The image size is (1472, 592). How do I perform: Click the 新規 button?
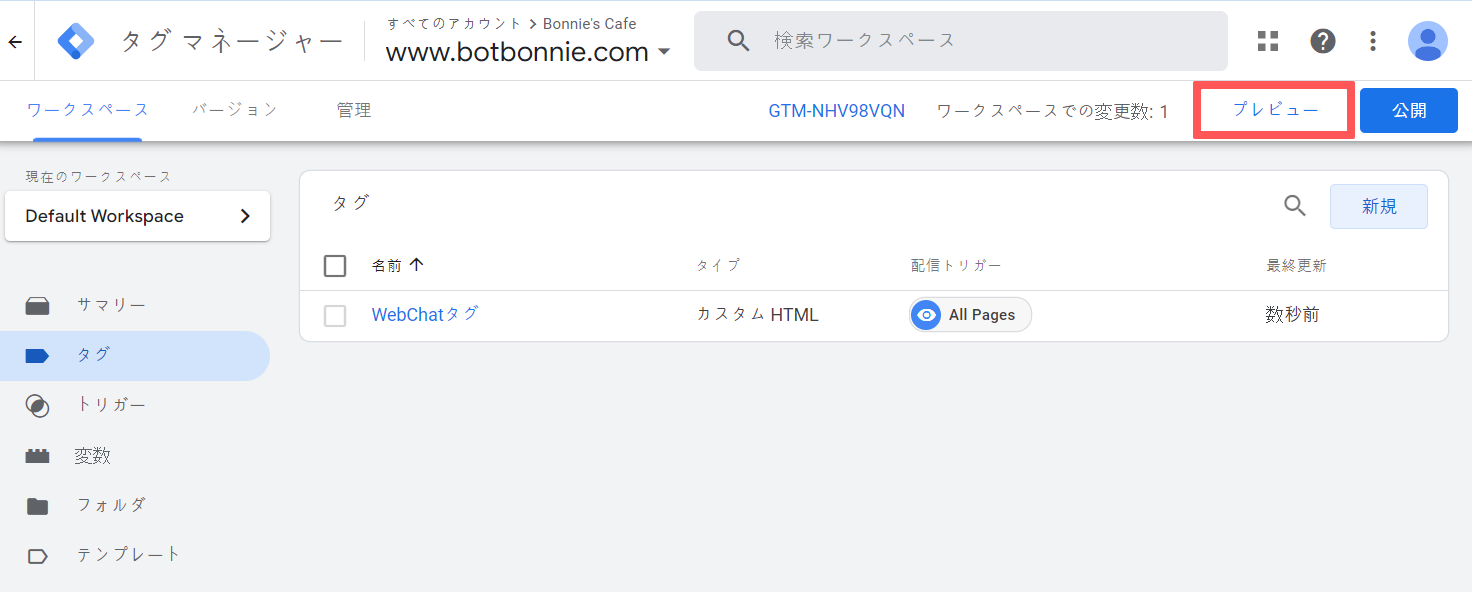1379,206
